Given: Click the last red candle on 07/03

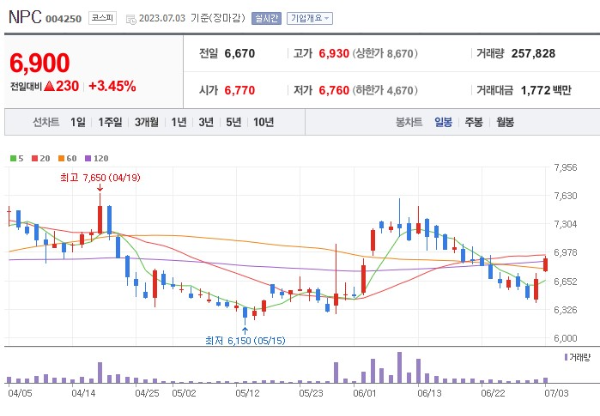Looking at the screenshot, I should [545, 264].
